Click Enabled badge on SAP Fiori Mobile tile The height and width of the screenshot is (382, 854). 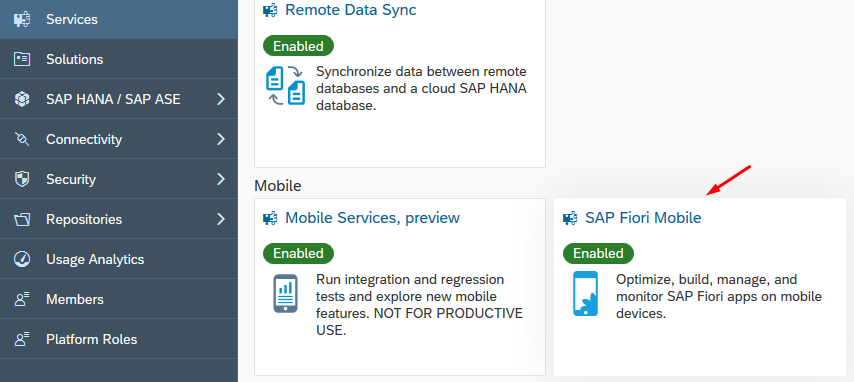pos(599,253)
